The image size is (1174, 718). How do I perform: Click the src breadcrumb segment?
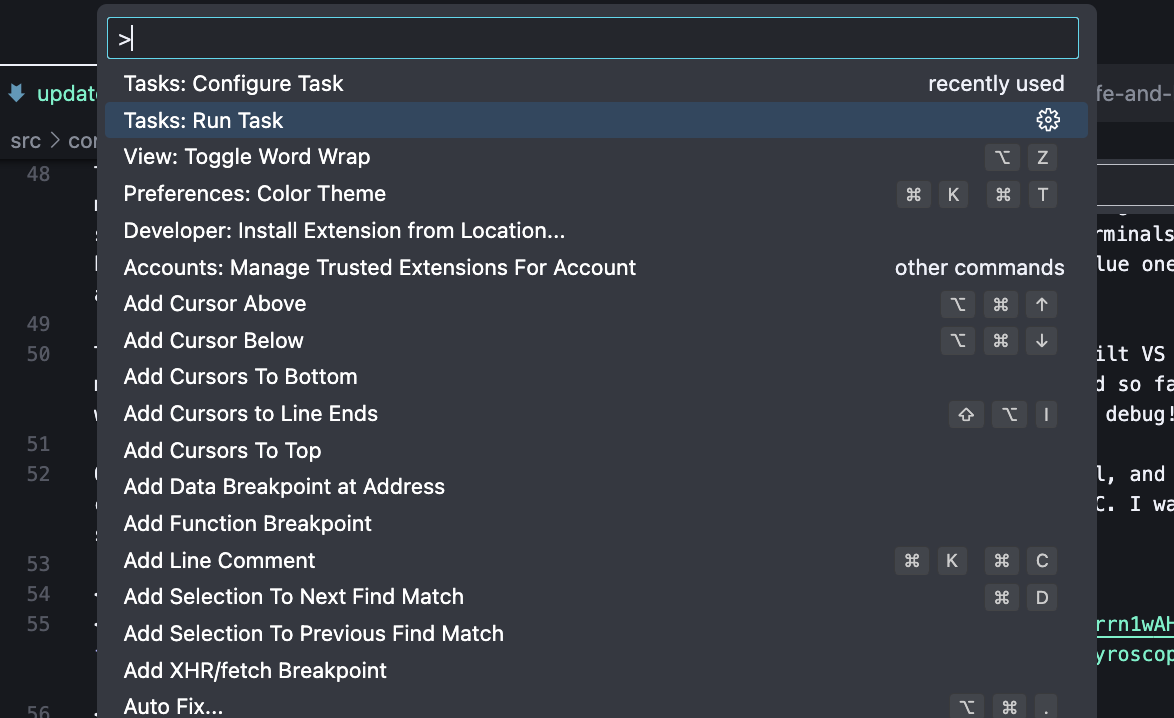(25, 141)
